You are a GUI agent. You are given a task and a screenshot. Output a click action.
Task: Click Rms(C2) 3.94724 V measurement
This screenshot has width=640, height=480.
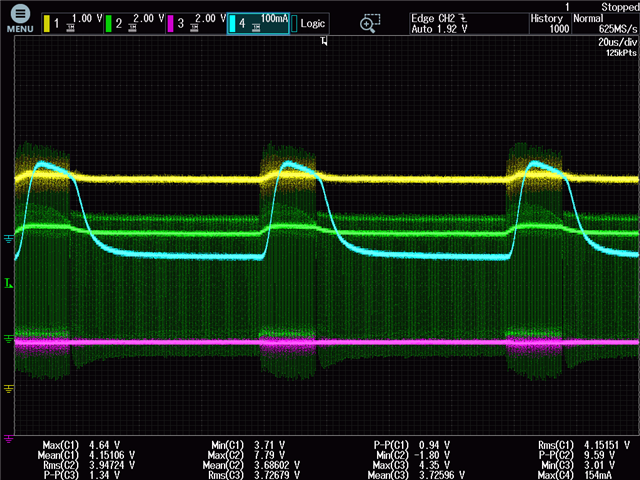89,465
